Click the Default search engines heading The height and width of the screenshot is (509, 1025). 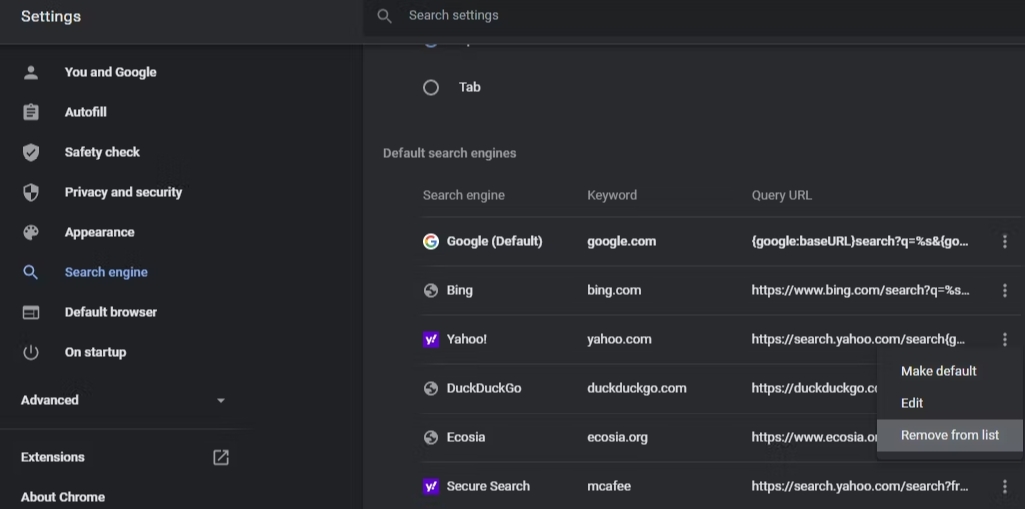pos(449,154)
